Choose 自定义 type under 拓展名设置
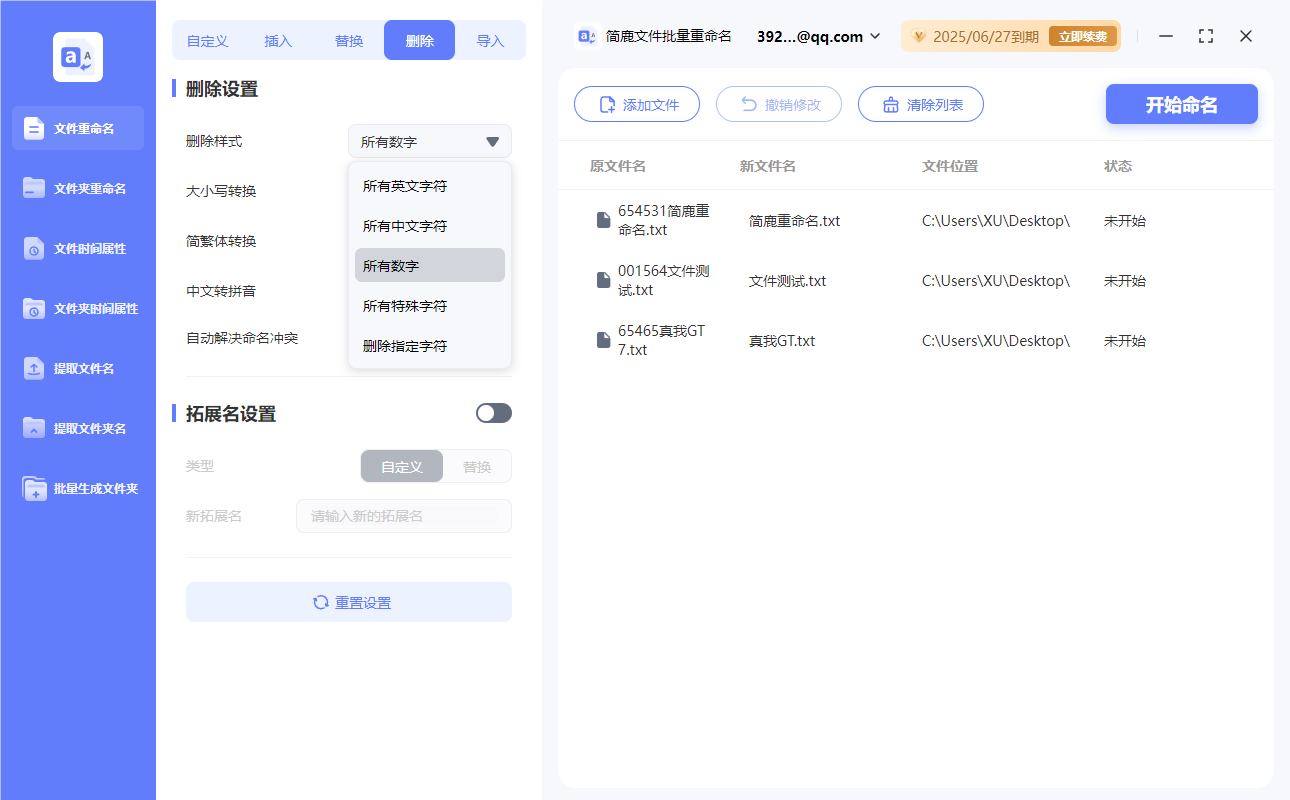1290x800 pixels. tap(401, 466)
